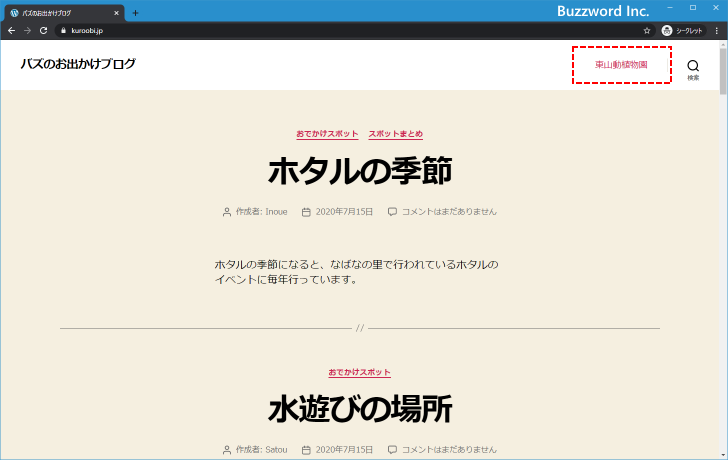The width and height of the screenshot is (728, 460).
Task: Close the バズのお出かけブログ browser tab
Action: click(117, 13)
